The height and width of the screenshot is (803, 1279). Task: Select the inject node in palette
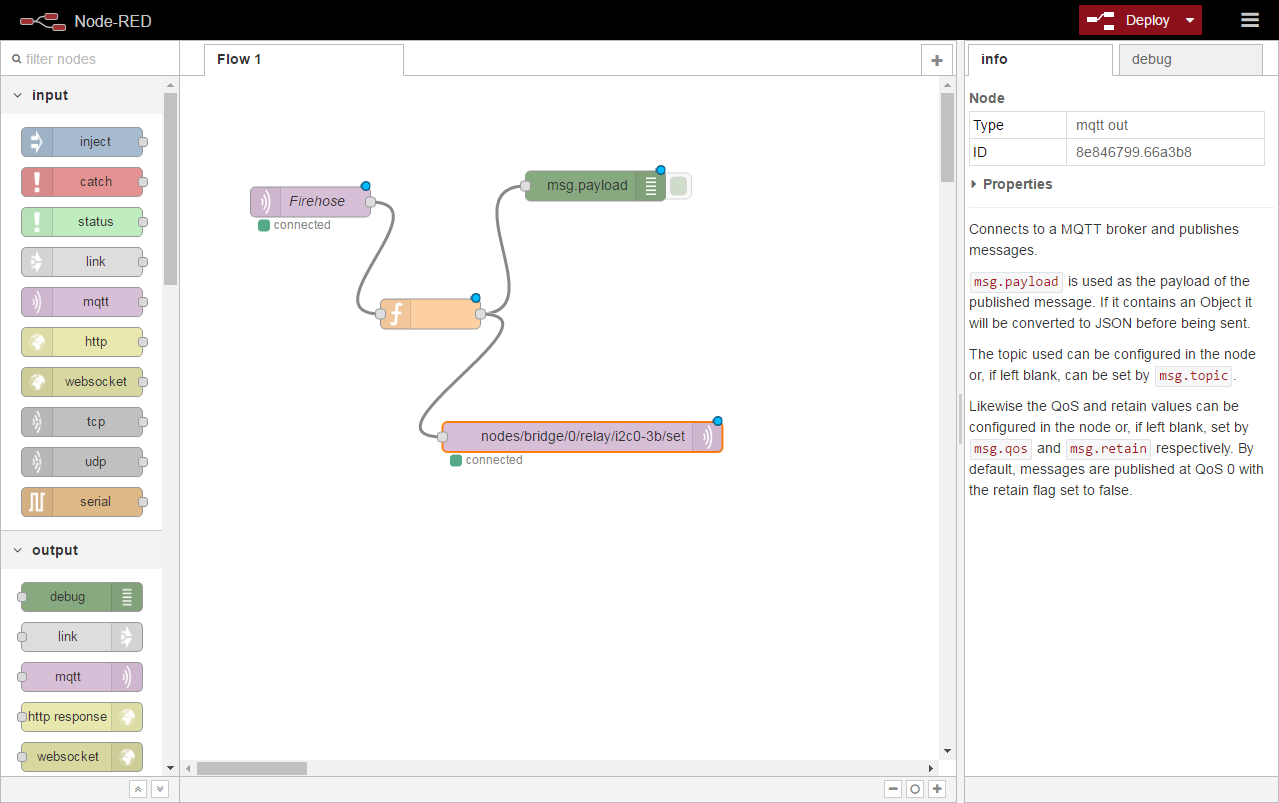point(82,142)
